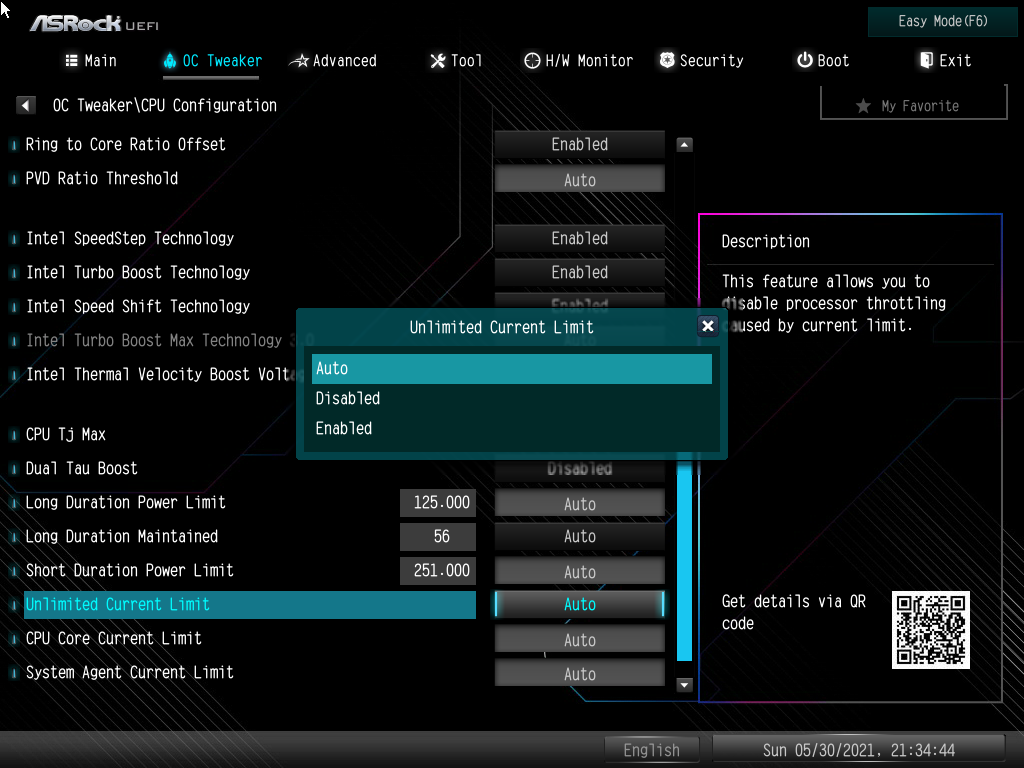Click the Tool wrench icon
Screen dimensions: 1024x768
(x=437, y=61)
